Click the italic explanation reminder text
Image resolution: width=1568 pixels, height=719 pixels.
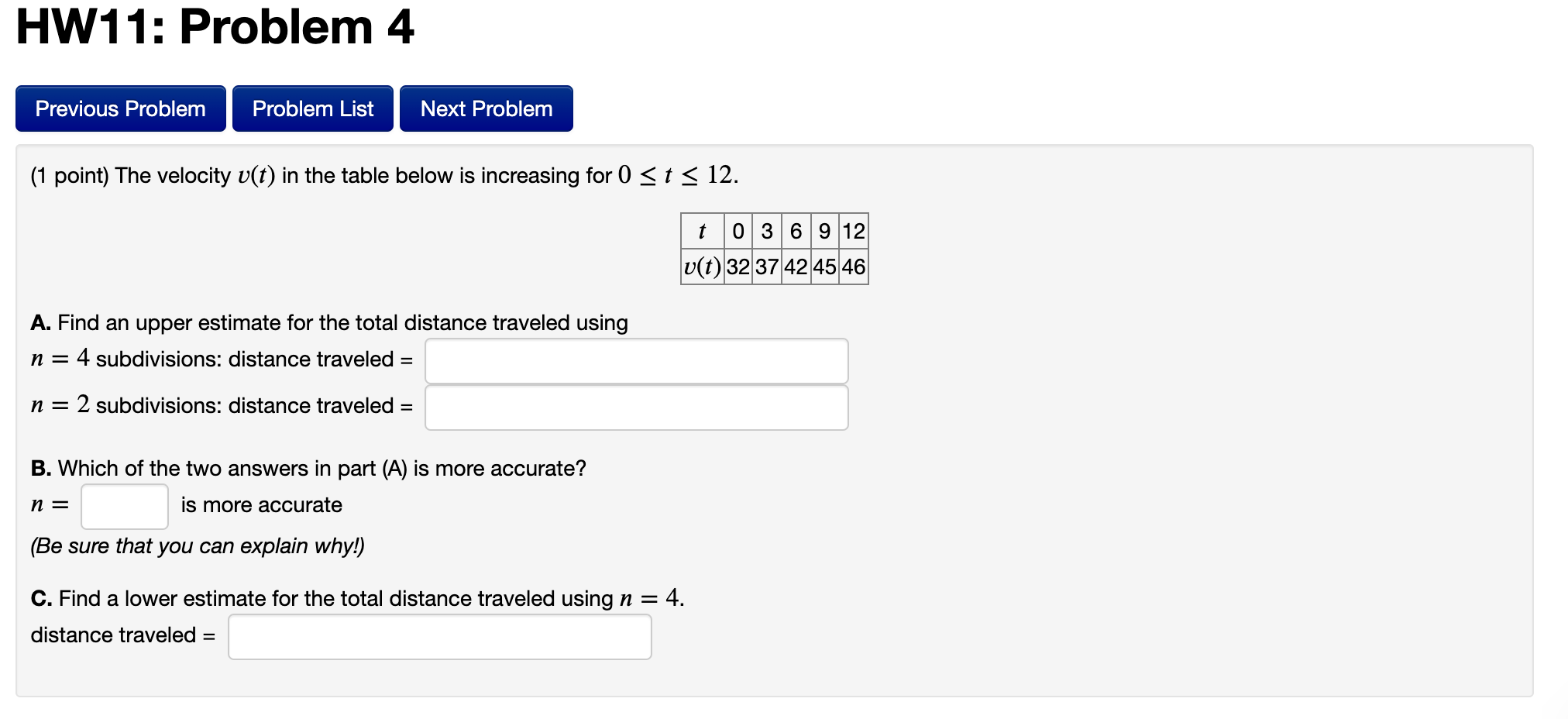pos(198,545)
